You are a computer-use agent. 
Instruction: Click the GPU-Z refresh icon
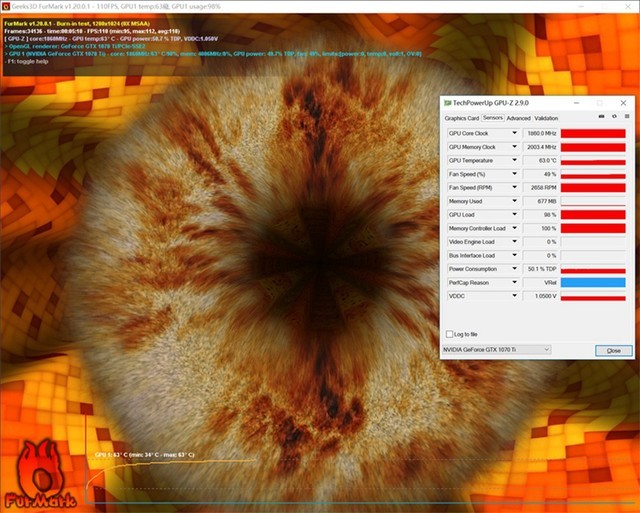point(614,117)
